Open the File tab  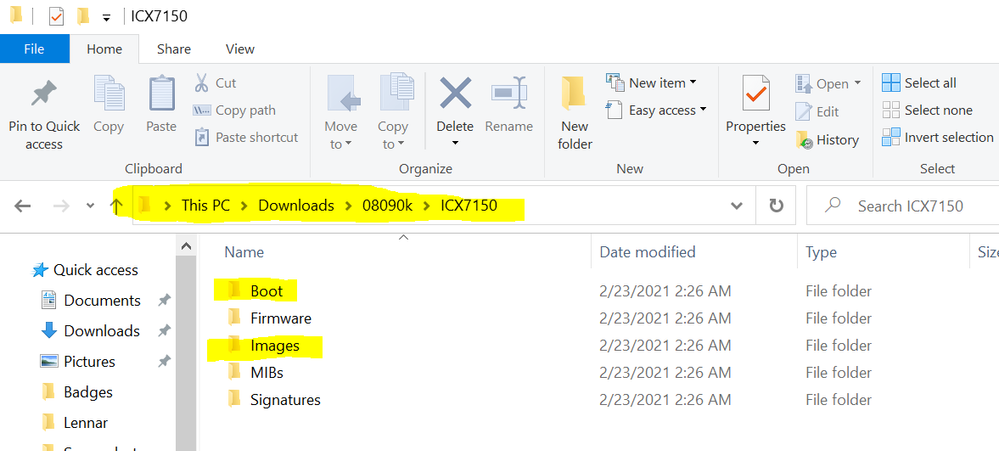[34, 49]
